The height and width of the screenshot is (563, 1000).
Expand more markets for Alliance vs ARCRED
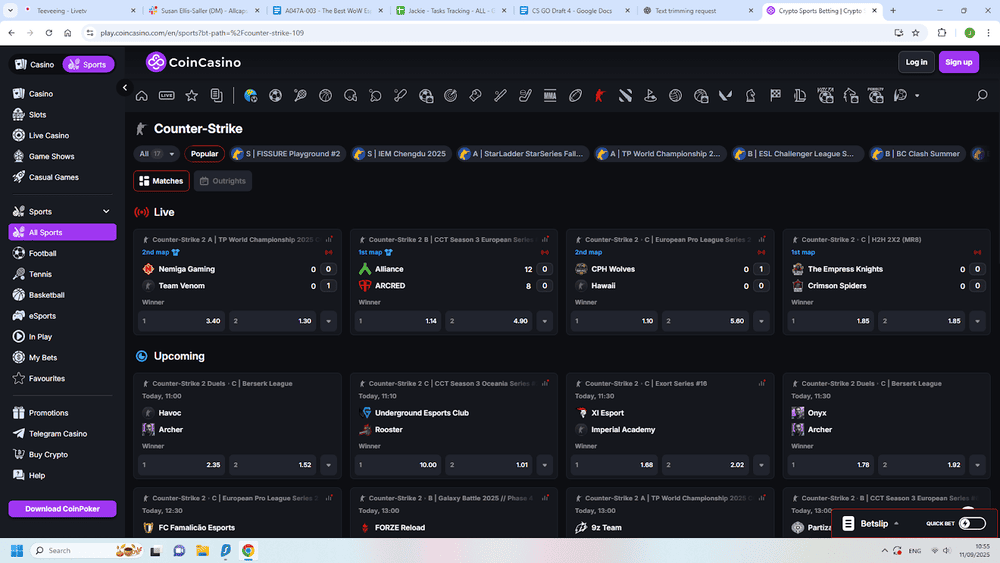pyautogui.click(x=545, y=321)
